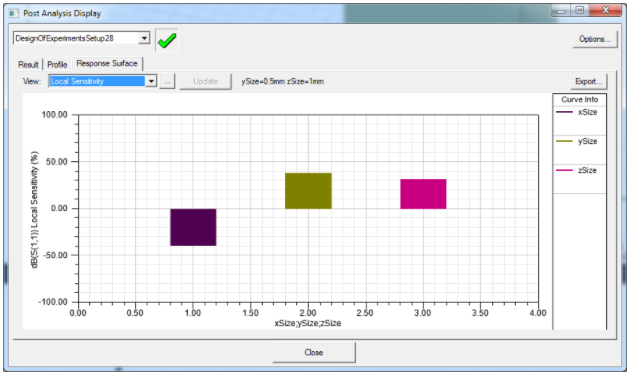Click the 100.00 Y-axis tick label
This screenshot has height=373, width=629.
pyautogui.click(x=55, y=115)
